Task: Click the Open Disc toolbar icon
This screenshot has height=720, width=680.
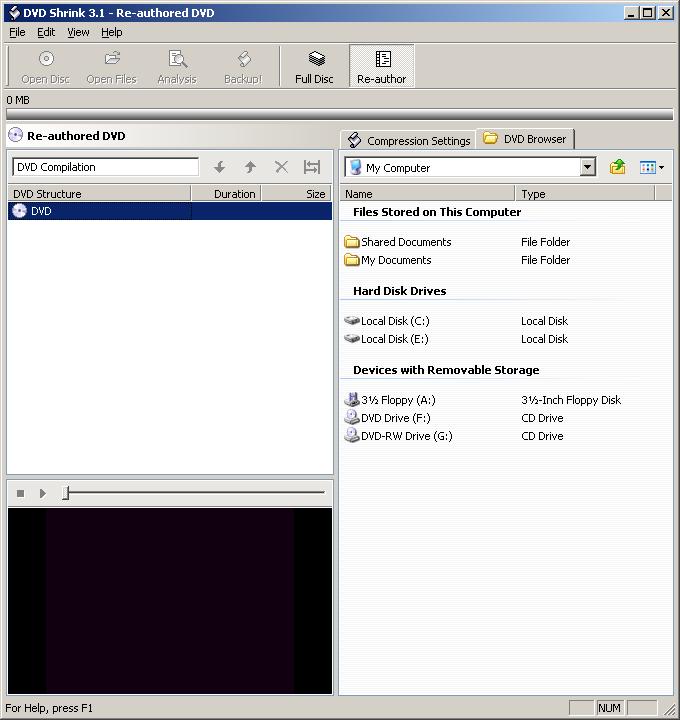Action: click(45, 67)
